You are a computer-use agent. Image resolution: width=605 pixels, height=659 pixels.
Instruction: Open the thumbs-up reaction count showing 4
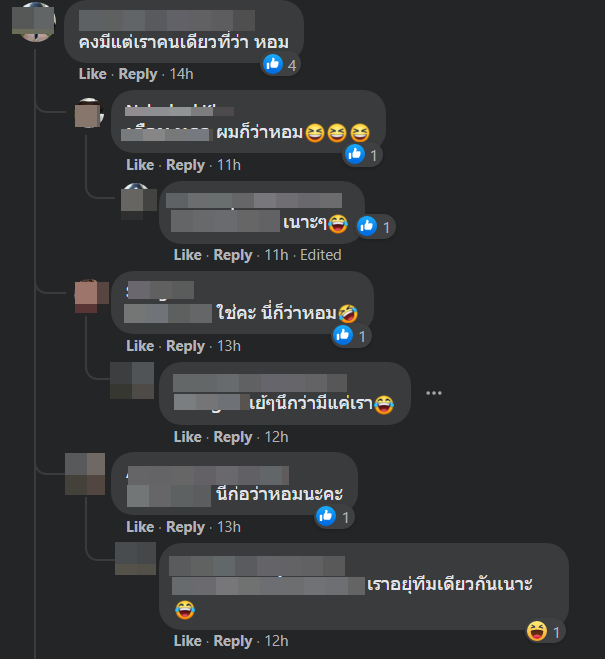(x=281, y=65)
